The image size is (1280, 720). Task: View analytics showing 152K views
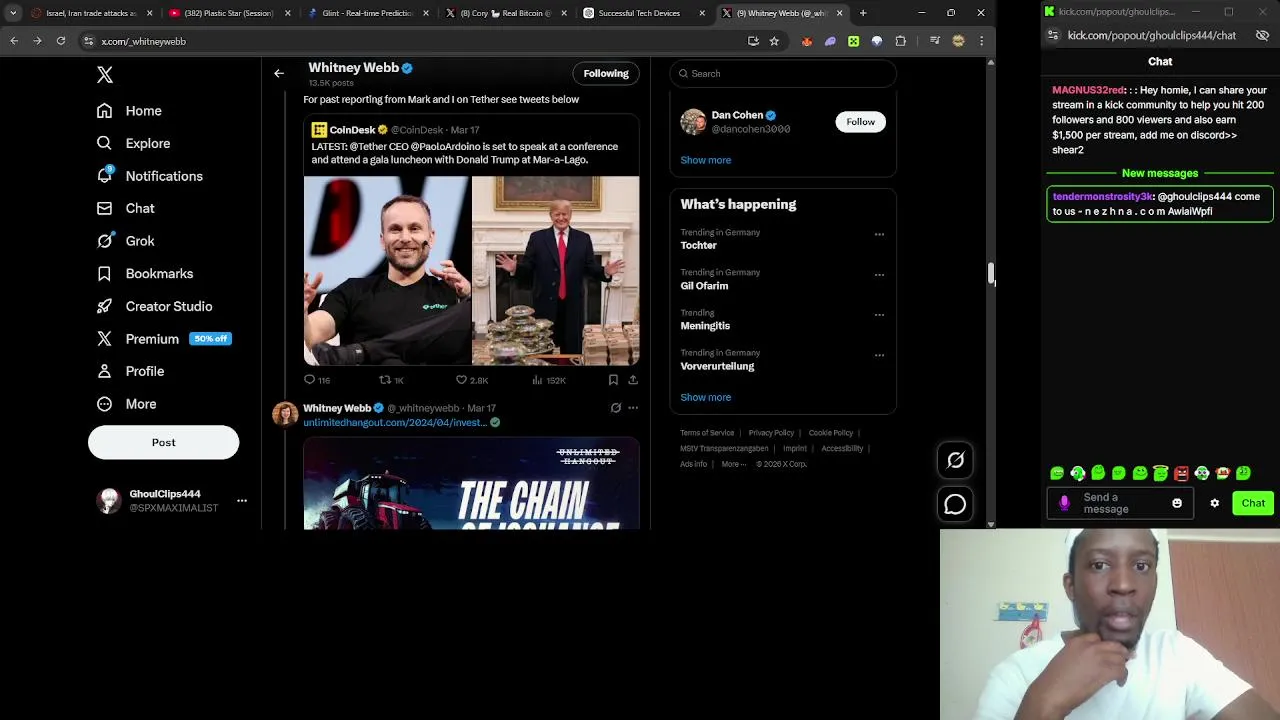pos(549,380)
